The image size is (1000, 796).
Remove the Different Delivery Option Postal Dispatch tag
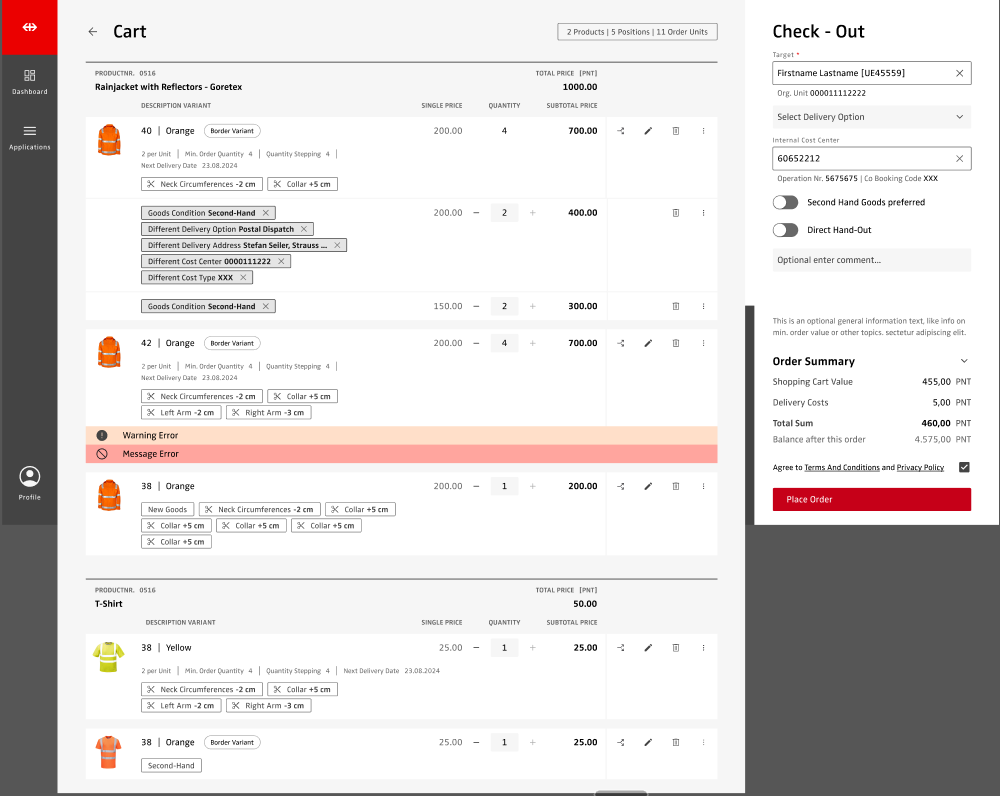click(x=305, y=229)
